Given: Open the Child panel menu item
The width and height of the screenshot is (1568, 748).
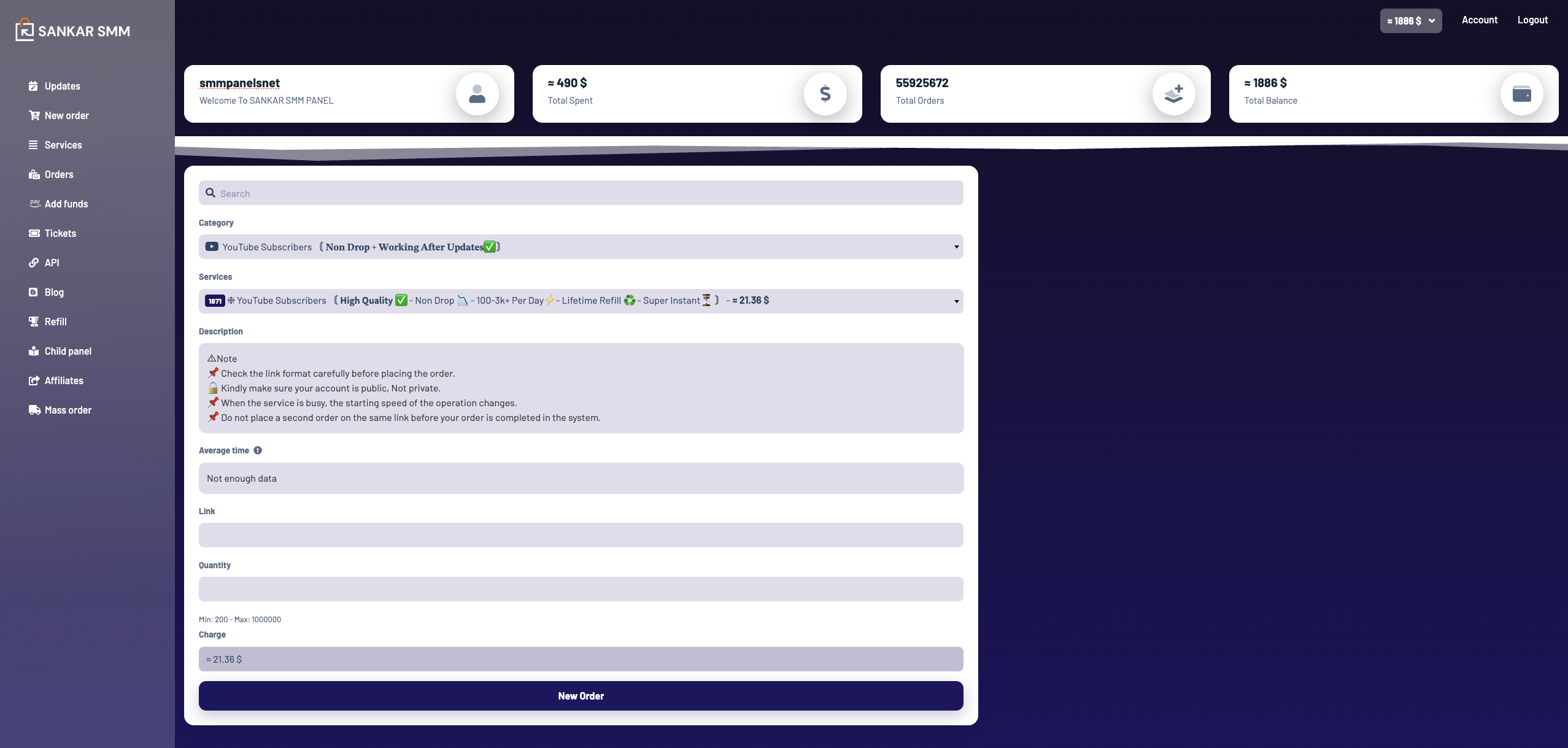Looking at the screenshot, I should pyautogui.click(x=68, y=351).
